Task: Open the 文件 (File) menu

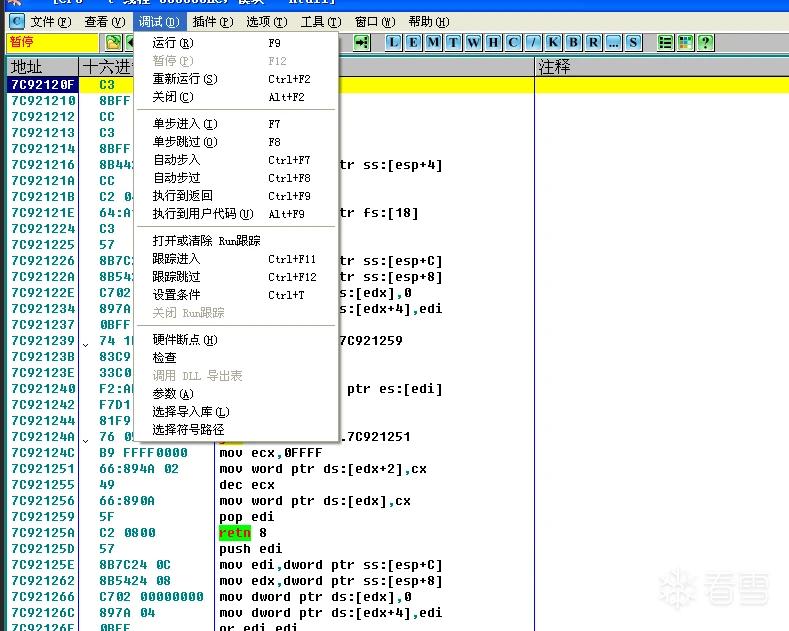Action: 51,22
